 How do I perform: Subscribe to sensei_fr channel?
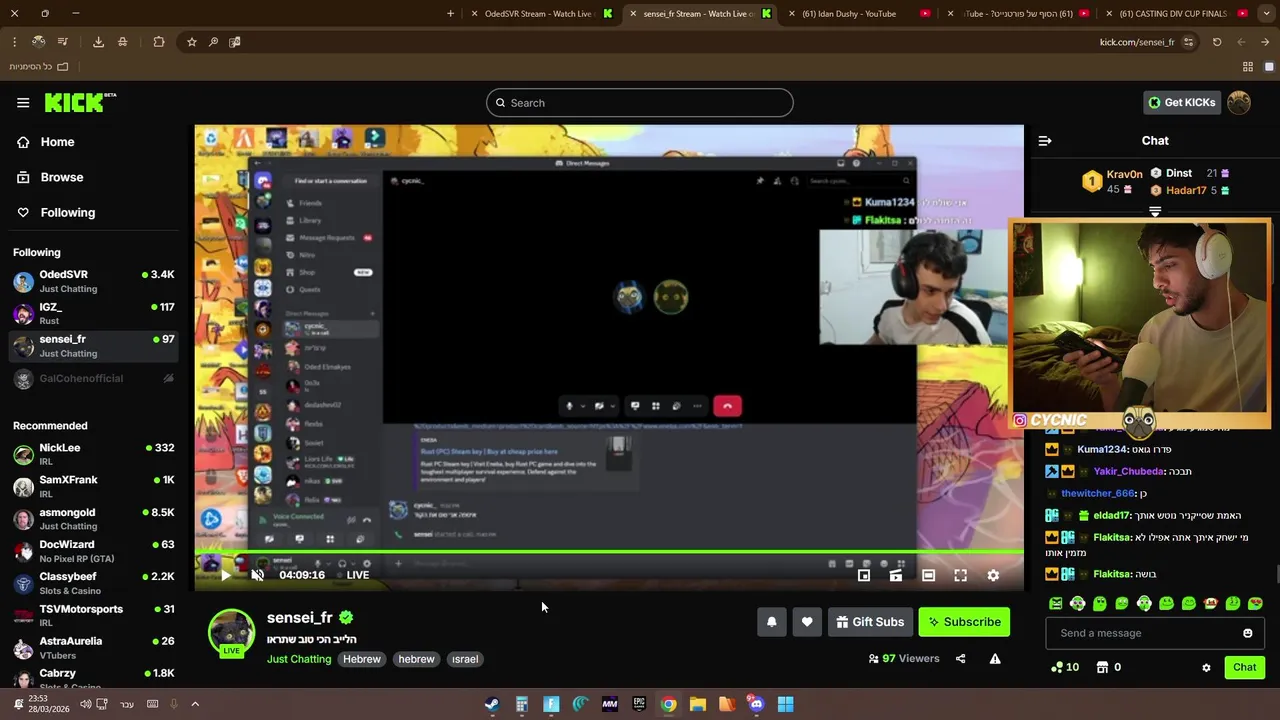point(964,622)
